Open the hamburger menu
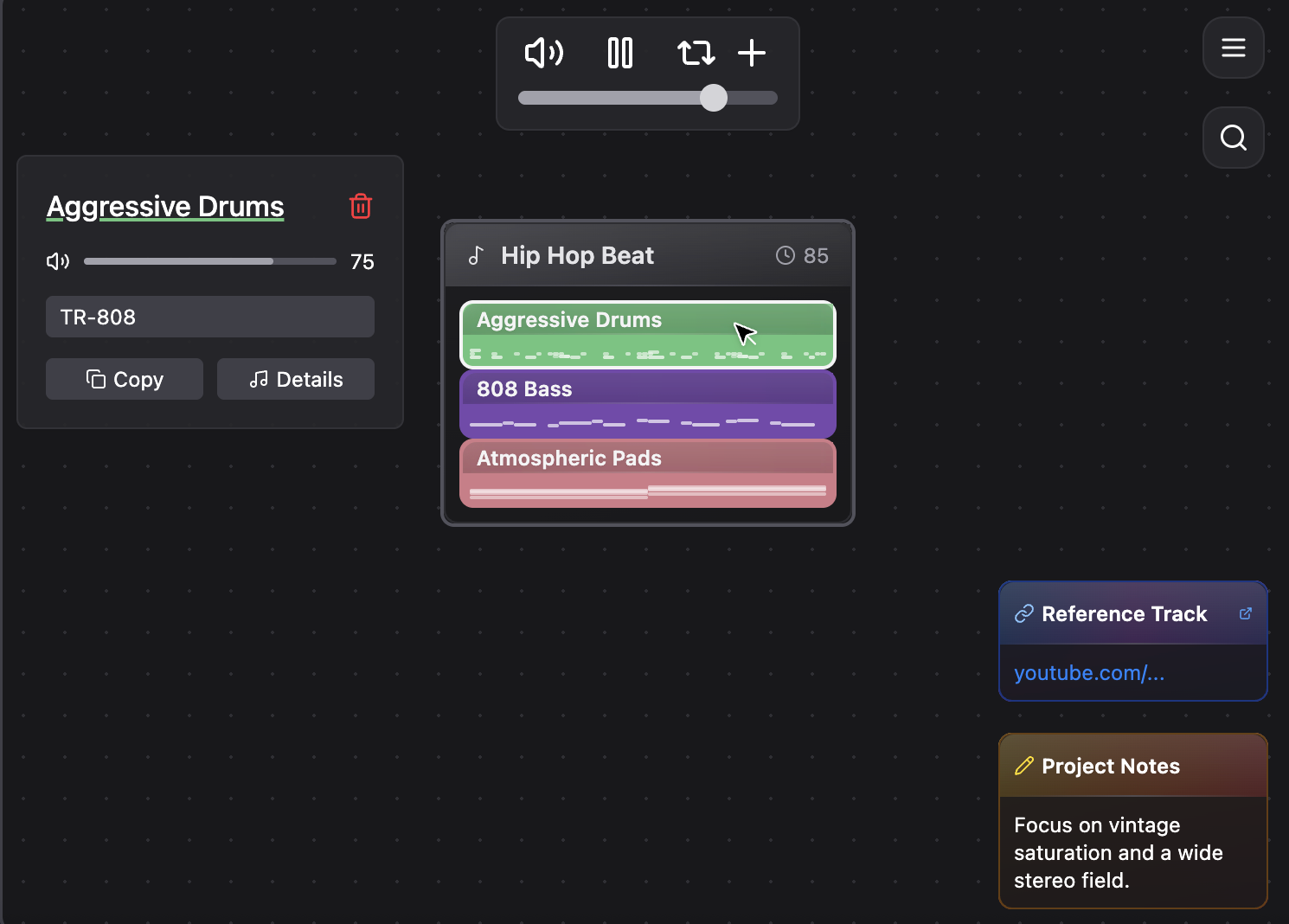 (x=1234, y=48)
